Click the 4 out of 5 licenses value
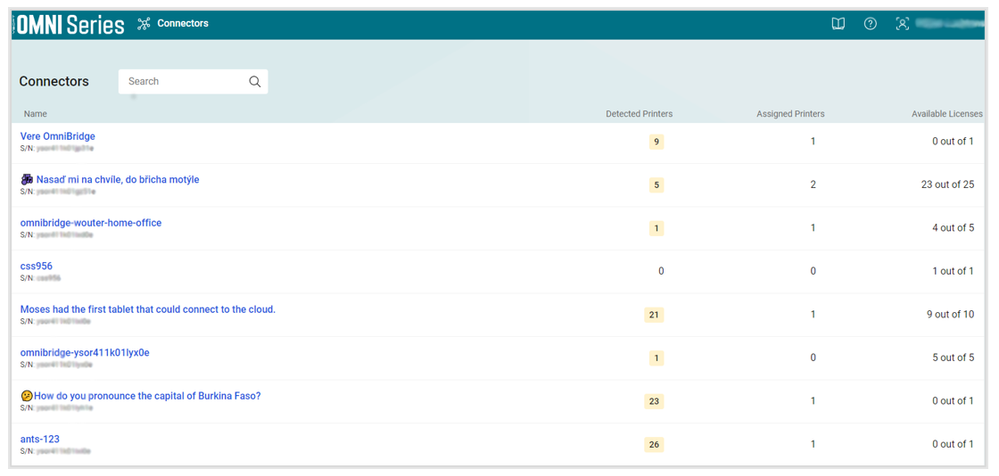Viewport: 999px width, 476px height. [953, 228]
